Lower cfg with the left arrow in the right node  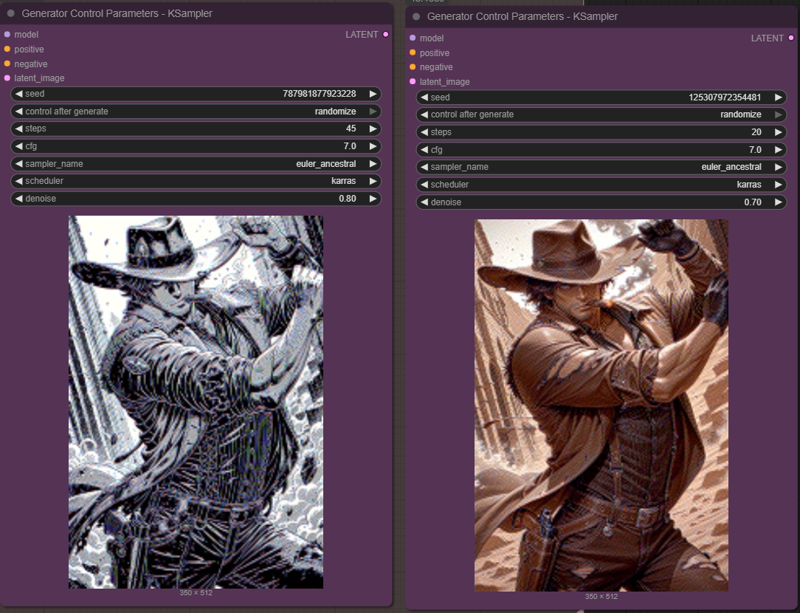pos(424,150)
